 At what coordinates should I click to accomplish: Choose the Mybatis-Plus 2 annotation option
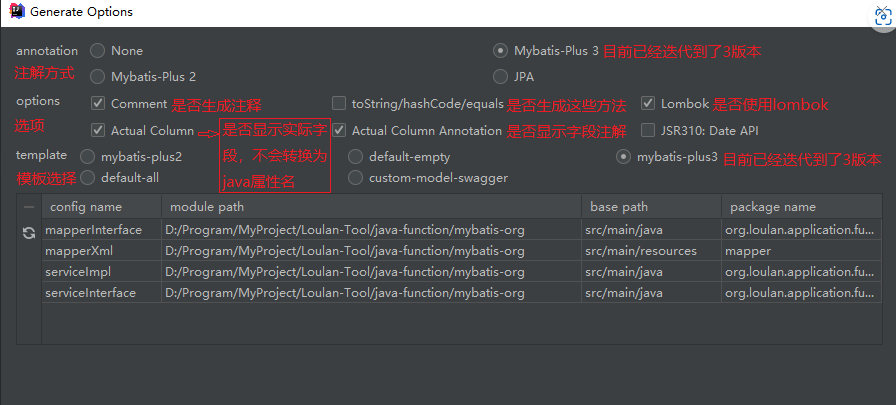tap(98, 76)
